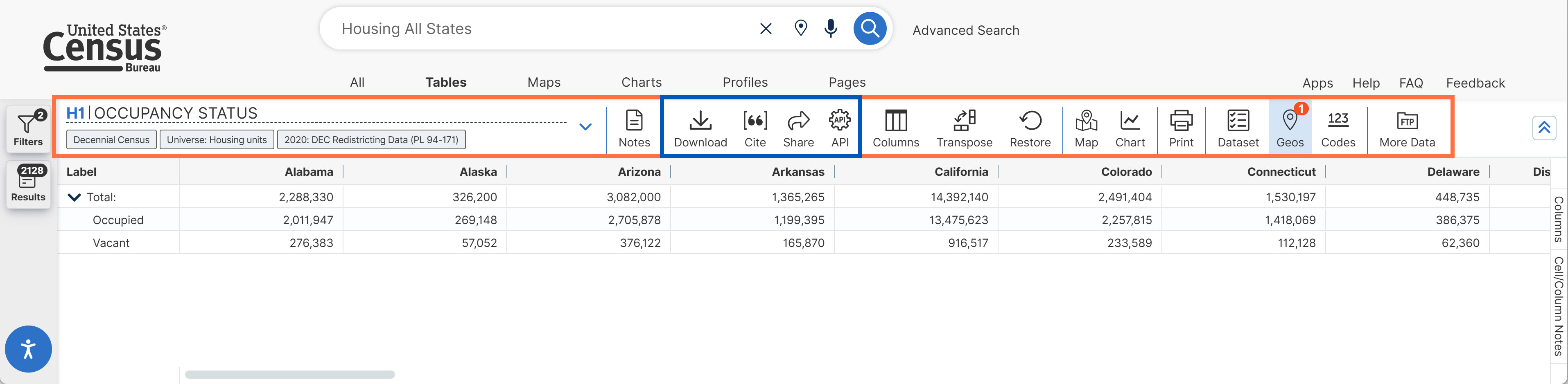Switch to the Profiles tab
Image resolution: width=1568 pixels, height=384 pixels.
pos(745,83)
